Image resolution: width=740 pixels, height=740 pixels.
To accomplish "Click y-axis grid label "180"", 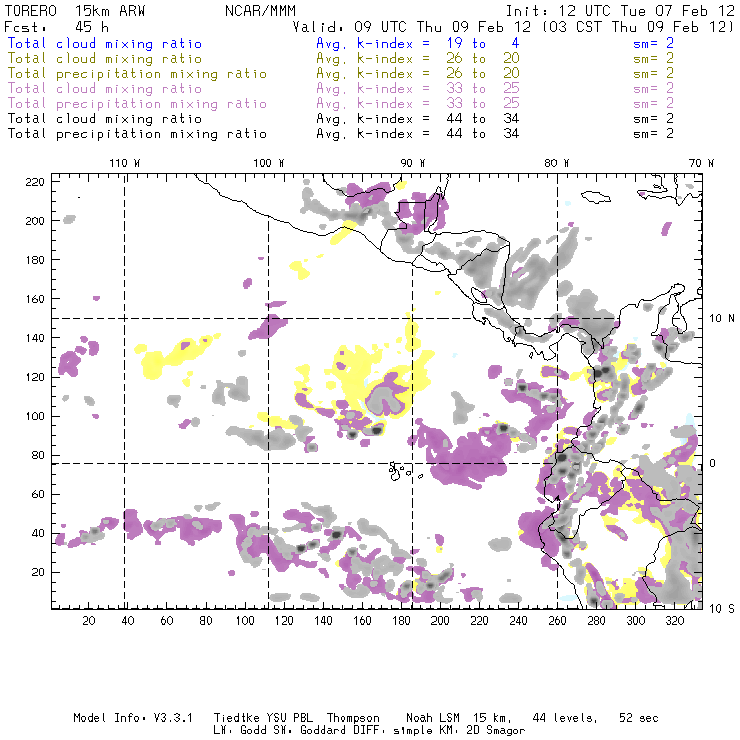I will [x=35, y=260].
